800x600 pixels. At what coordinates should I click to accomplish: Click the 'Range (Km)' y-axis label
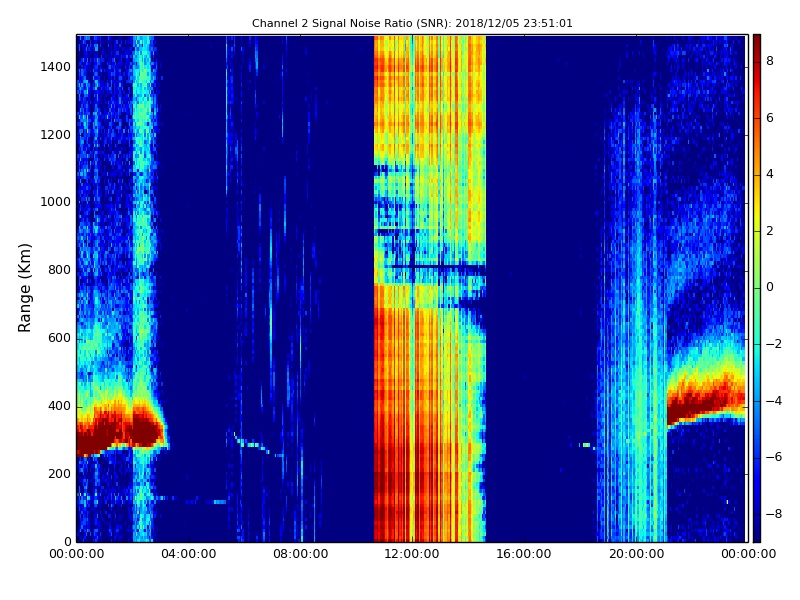(x=24, y=288)
